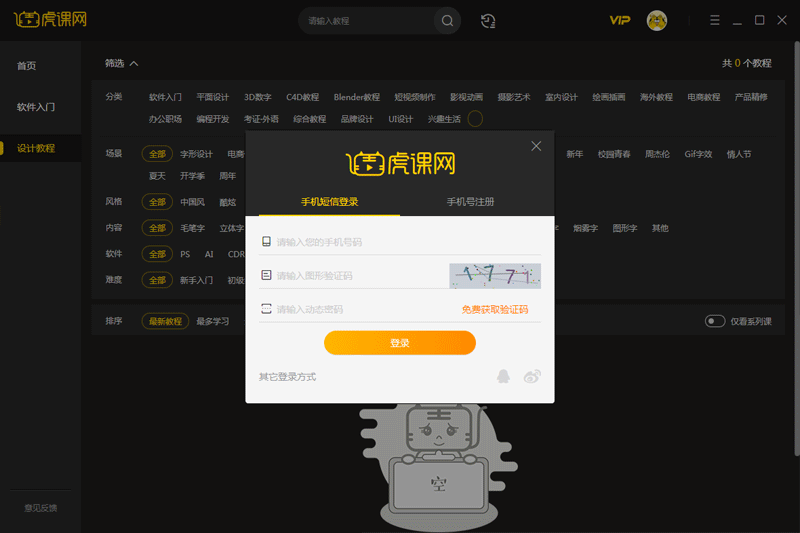The width and height of the screenshot is (800, 533).
Task: Select C4D教程 category filter
Action: point(303,97)
